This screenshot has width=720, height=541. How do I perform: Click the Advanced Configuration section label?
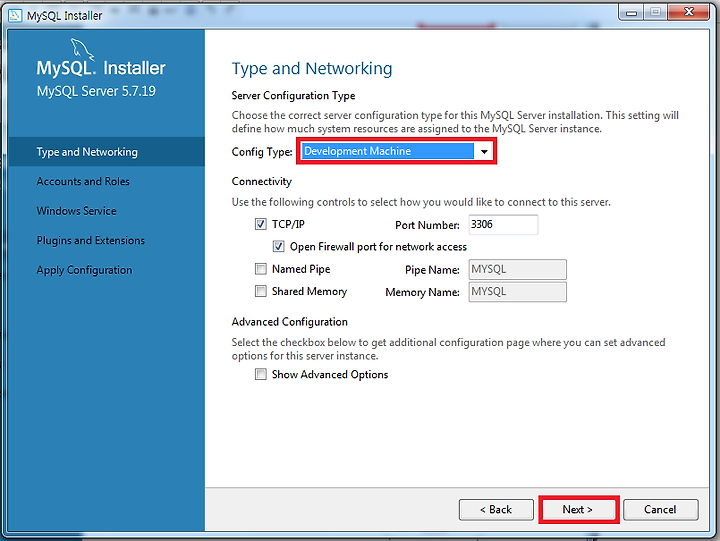(290, 322)
